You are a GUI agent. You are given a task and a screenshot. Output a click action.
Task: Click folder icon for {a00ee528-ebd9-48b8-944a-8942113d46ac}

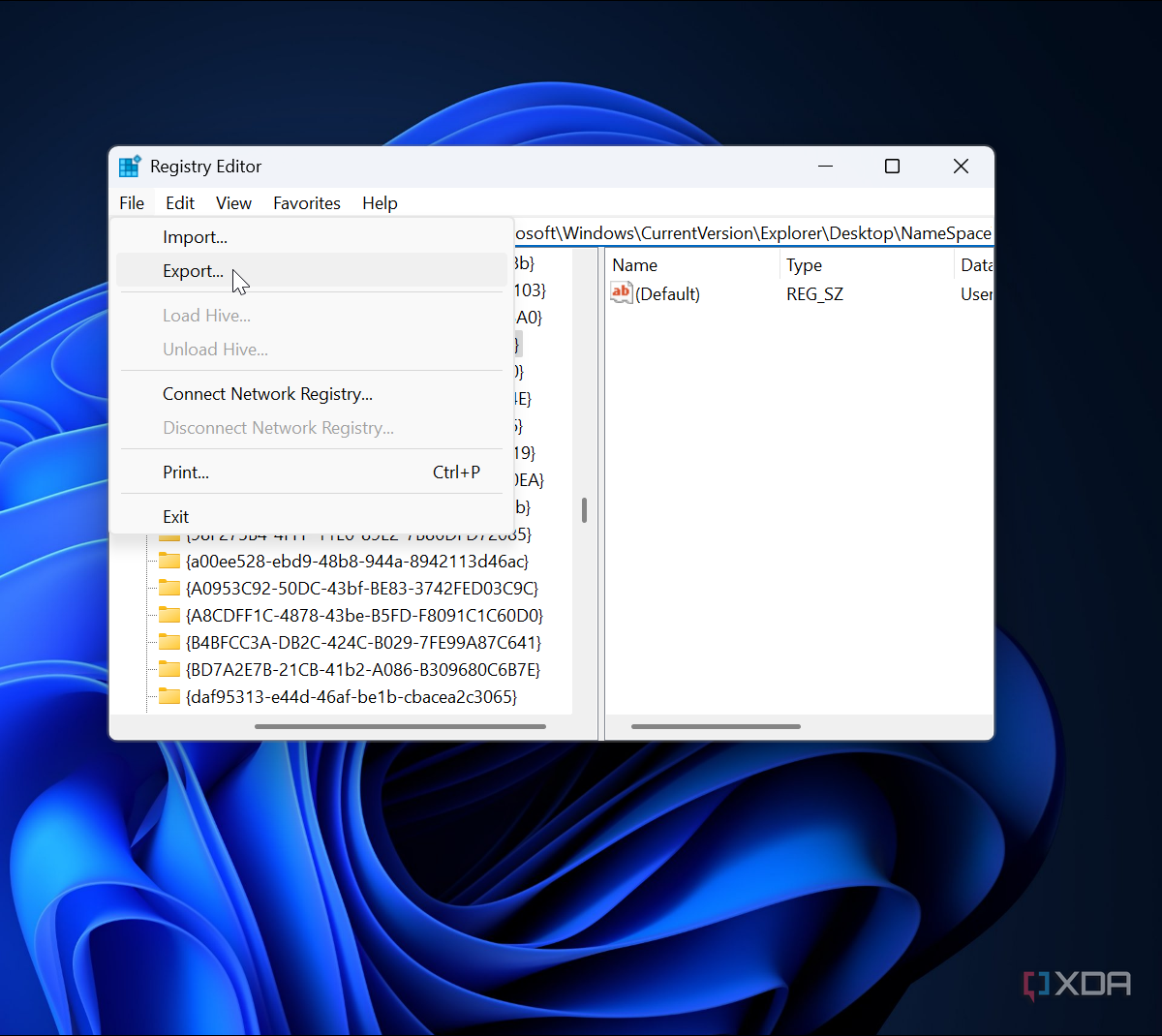[x=169, y=562]
